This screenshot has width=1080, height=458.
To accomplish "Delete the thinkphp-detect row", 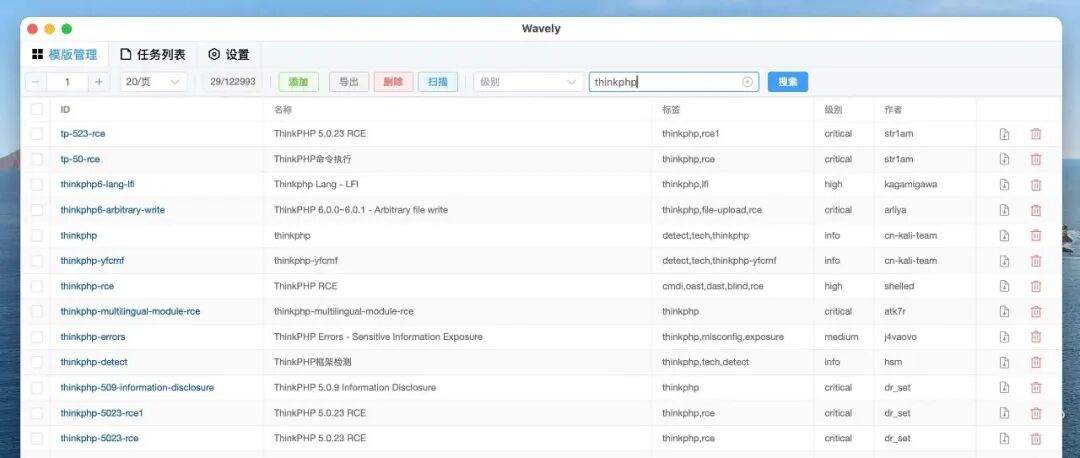I will pos(1035,362).
